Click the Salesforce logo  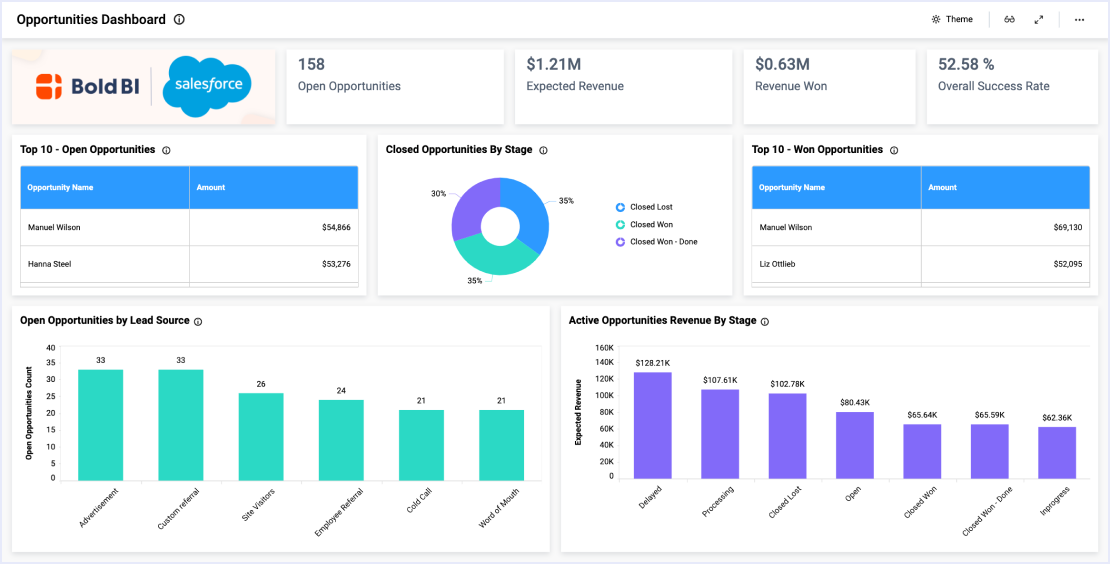[x=208, y=85]
